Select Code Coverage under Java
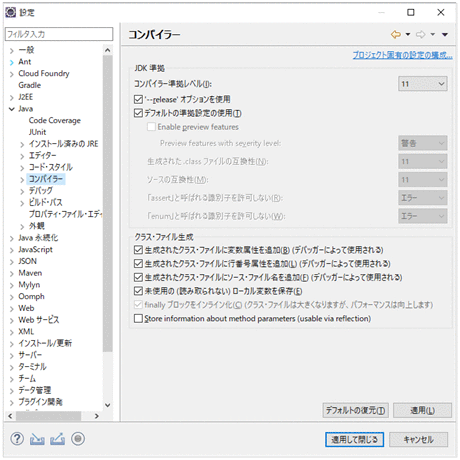The width and height of the screenshot is (460, 460). pos(55,120)
